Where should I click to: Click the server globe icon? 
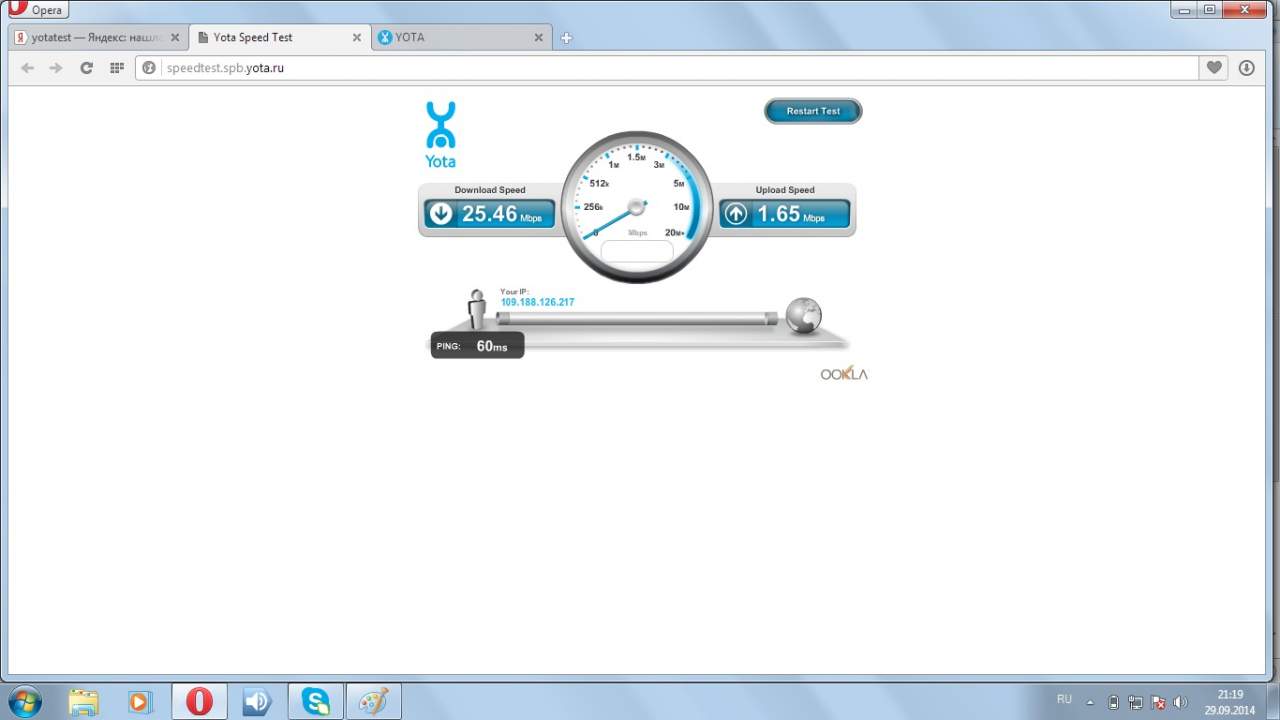803,315
